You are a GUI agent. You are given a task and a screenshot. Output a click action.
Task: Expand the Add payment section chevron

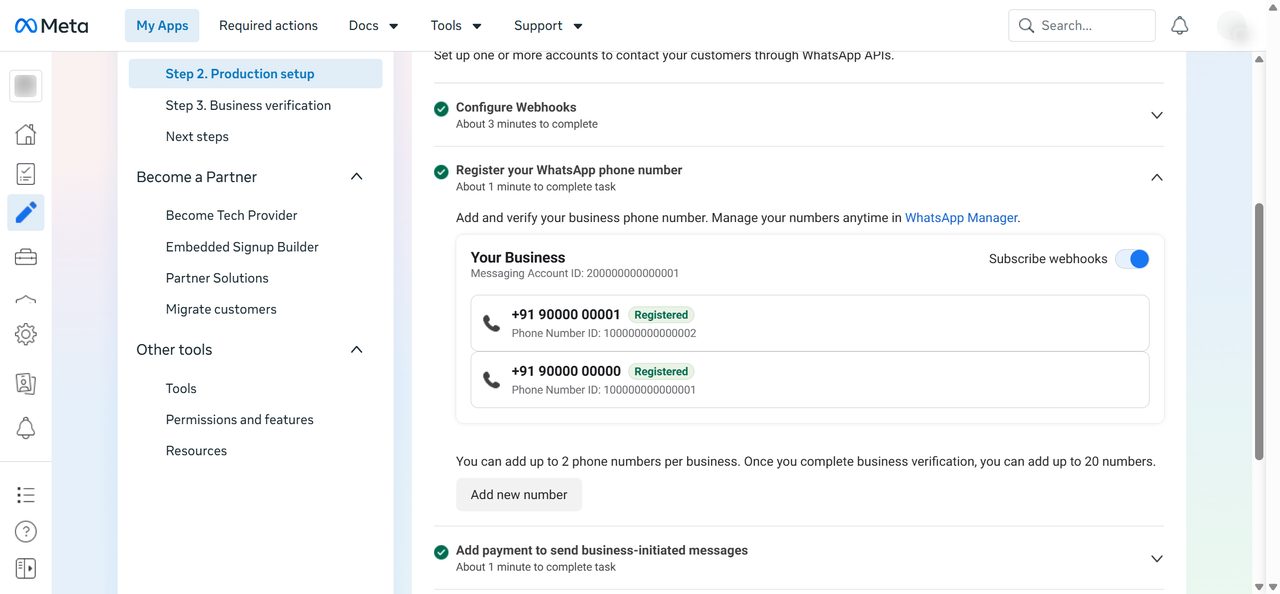click(1157, 558)
